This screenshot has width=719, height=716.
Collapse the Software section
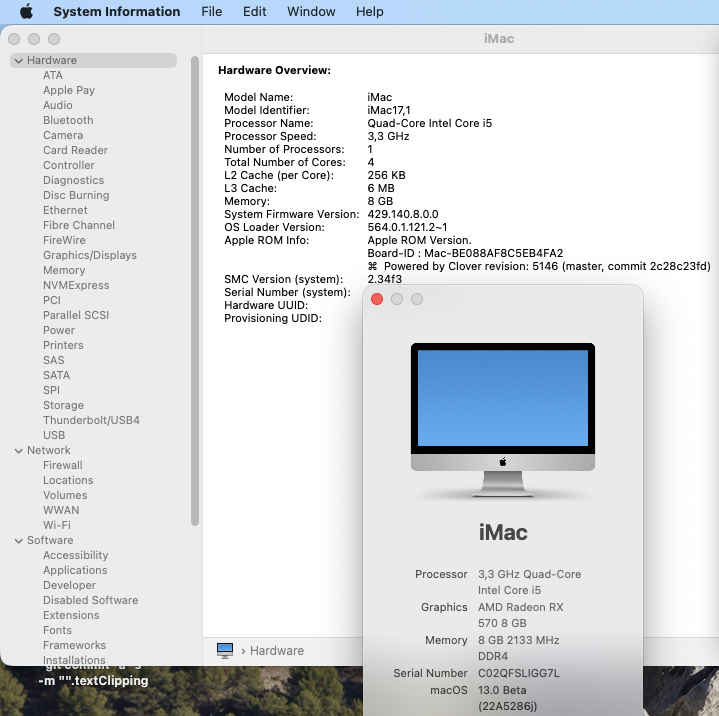point(19,540)
